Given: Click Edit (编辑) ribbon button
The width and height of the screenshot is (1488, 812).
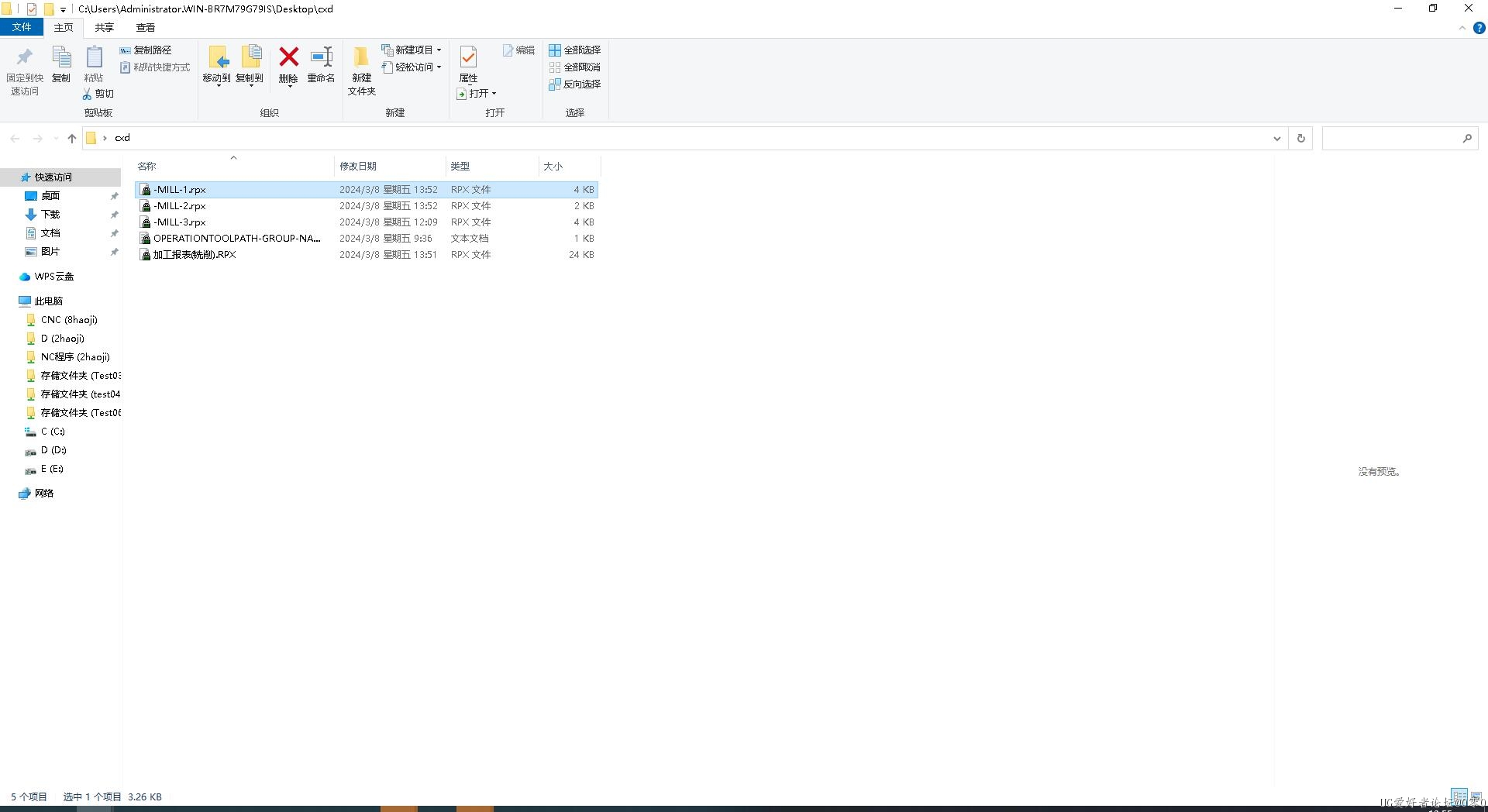Looking at the screenshot, I should tap(518, 50).
